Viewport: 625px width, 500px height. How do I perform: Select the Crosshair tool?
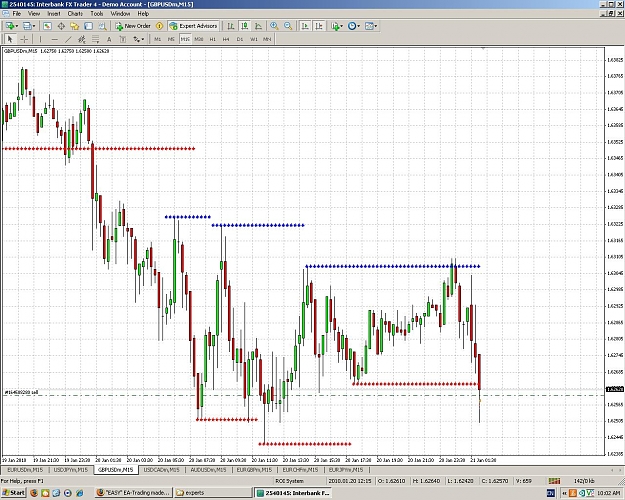point(24,39)
